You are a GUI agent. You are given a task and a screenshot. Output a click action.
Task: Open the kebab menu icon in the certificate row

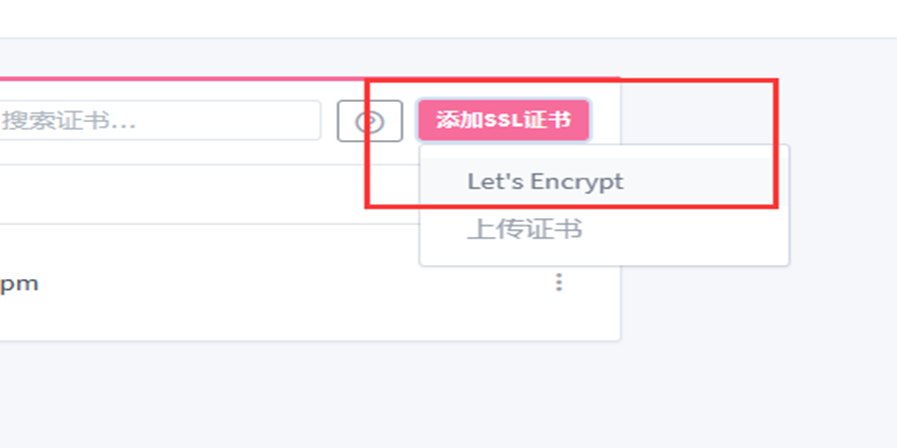coord(559,282)
